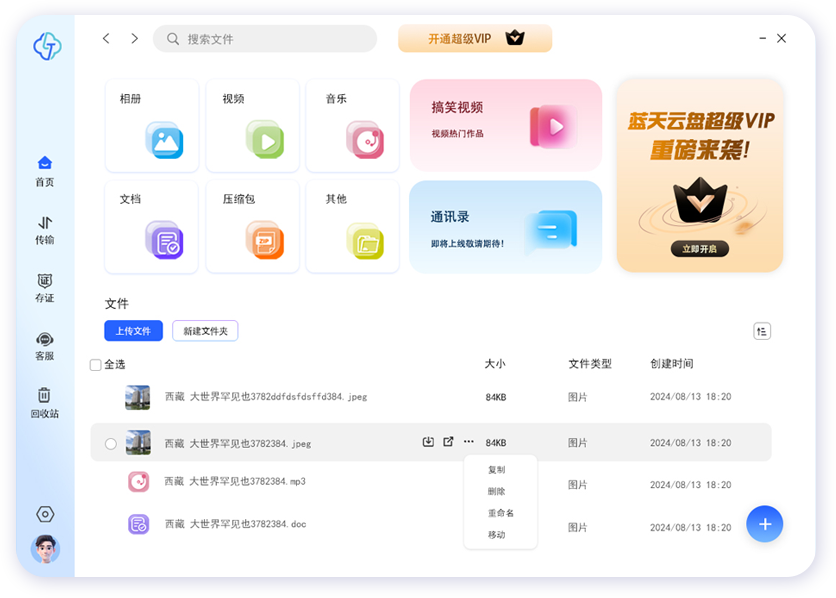Open the 存证 evidence sidebar icon

[45, 287]
